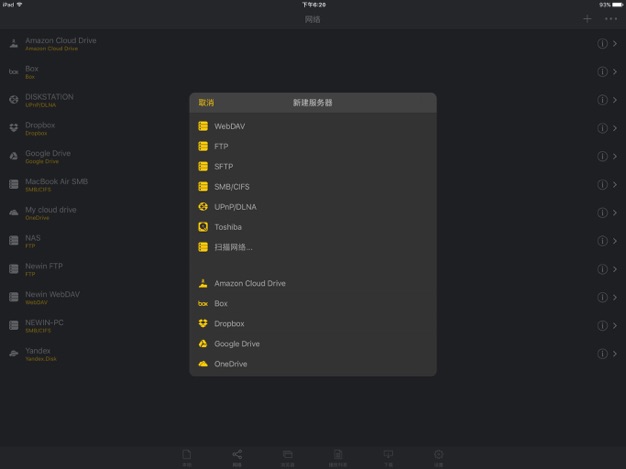
Task: Expand the NAS row chevron
Action: tap(615, 241)
